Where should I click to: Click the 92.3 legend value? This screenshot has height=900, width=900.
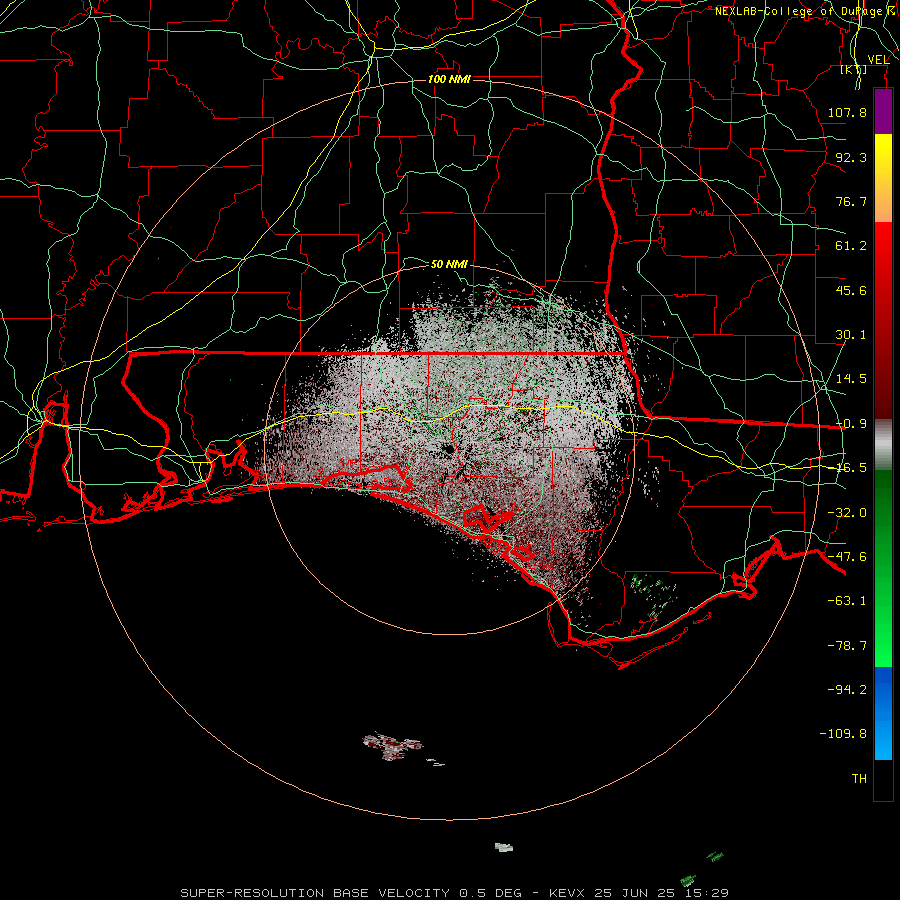(x=851, y=157)
